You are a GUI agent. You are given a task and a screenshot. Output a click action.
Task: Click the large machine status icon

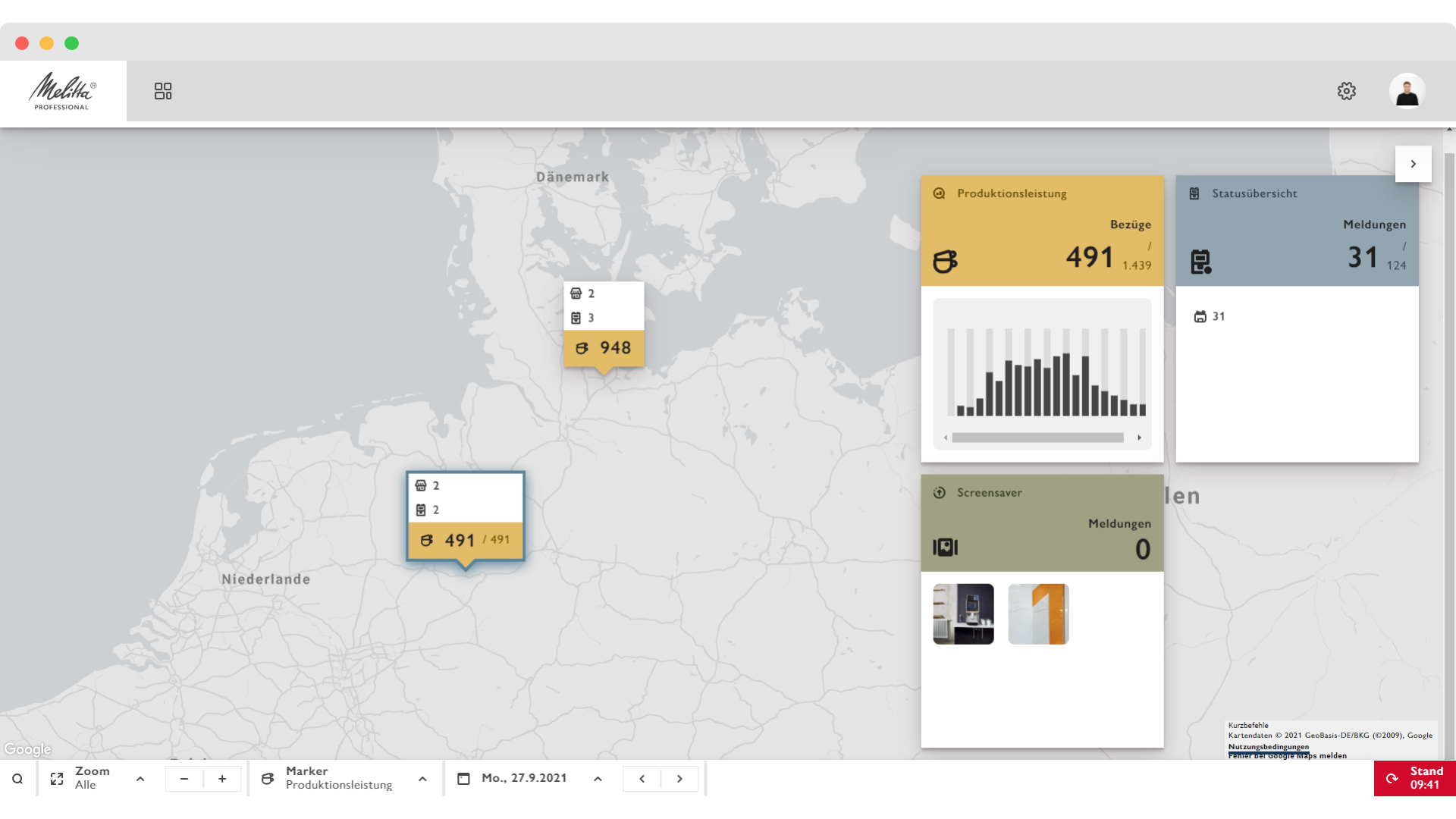pyautogui.click(x=1200, y=262)
